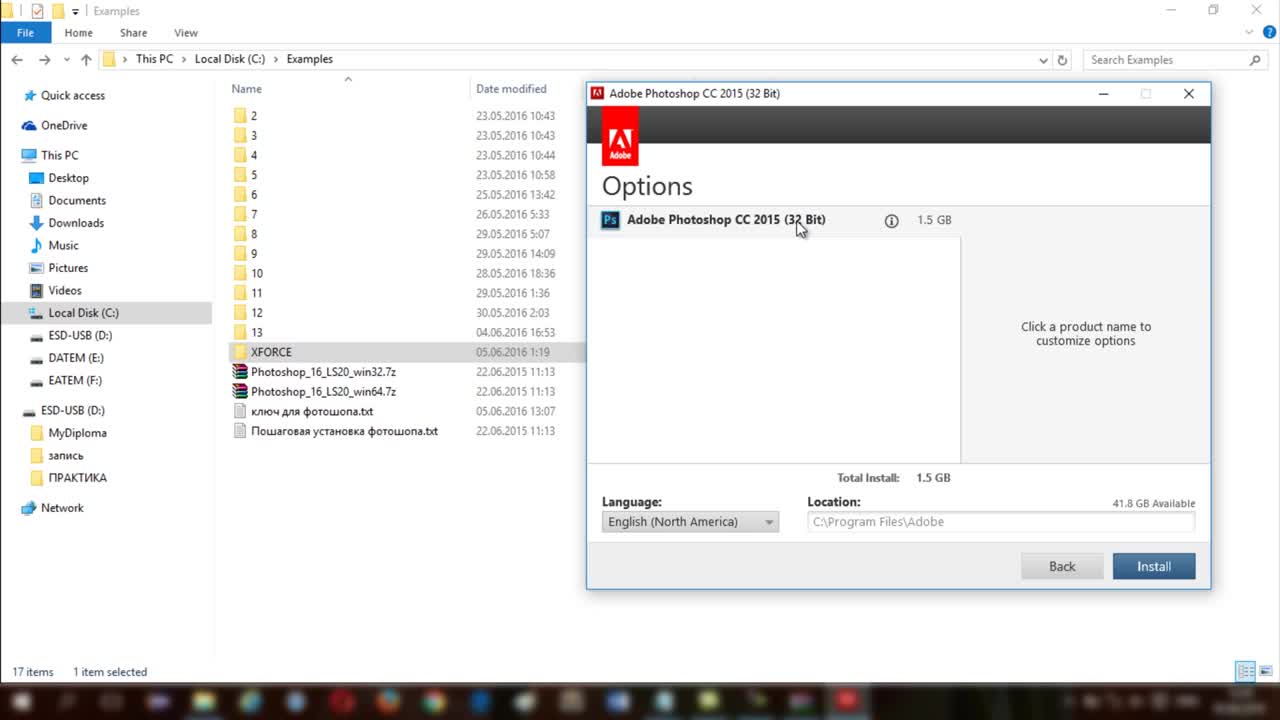Click Local Disk (C:) in address breadcrumb
The width and height of the screenshot is (1280, 720).
pos(229,59)
